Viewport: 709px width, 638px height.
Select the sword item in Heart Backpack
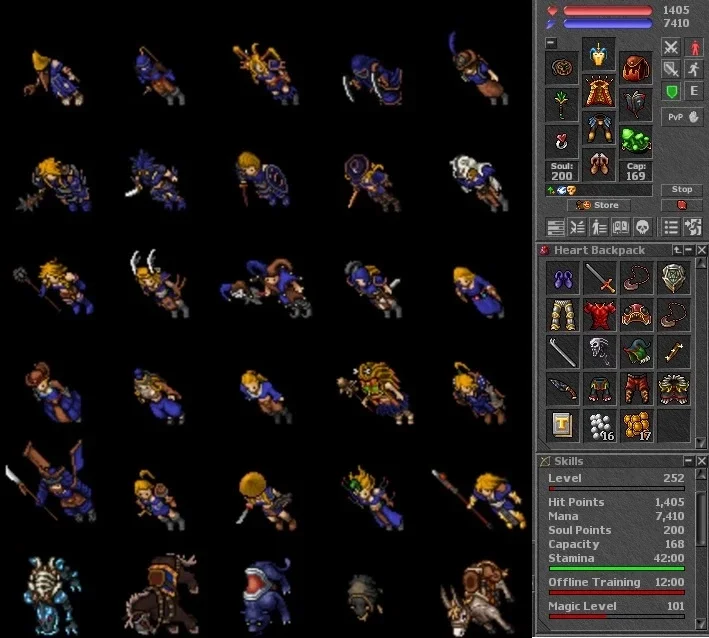coord(600,278)
